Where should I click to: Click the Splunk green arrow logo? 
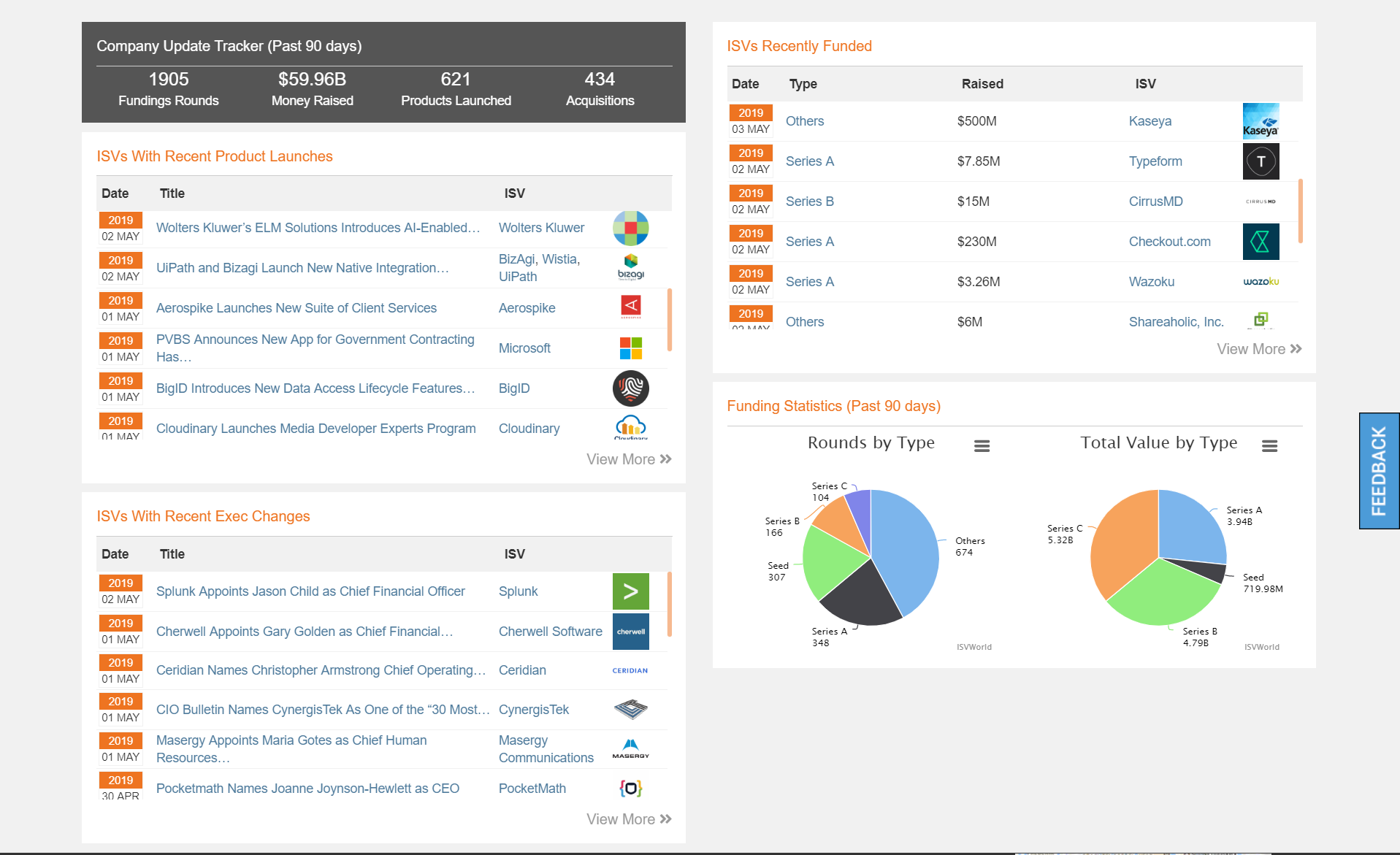coord(630,591)
